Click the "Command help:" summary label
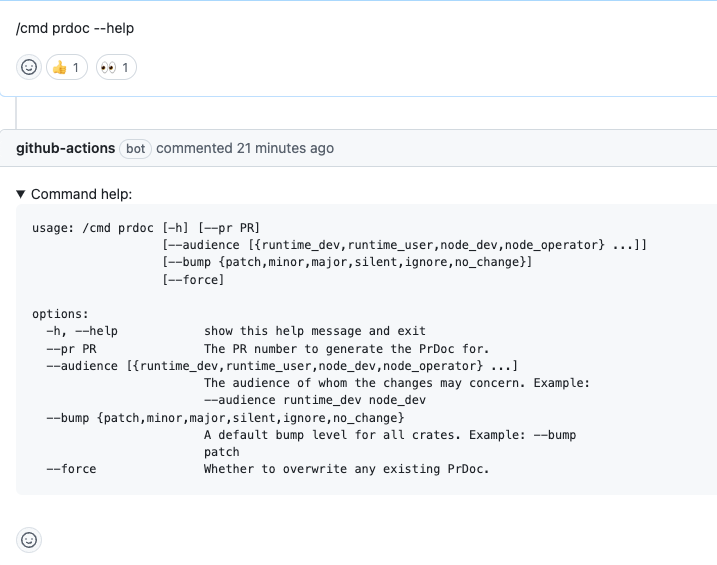717x565 pixels. click(x=81, y=194)
